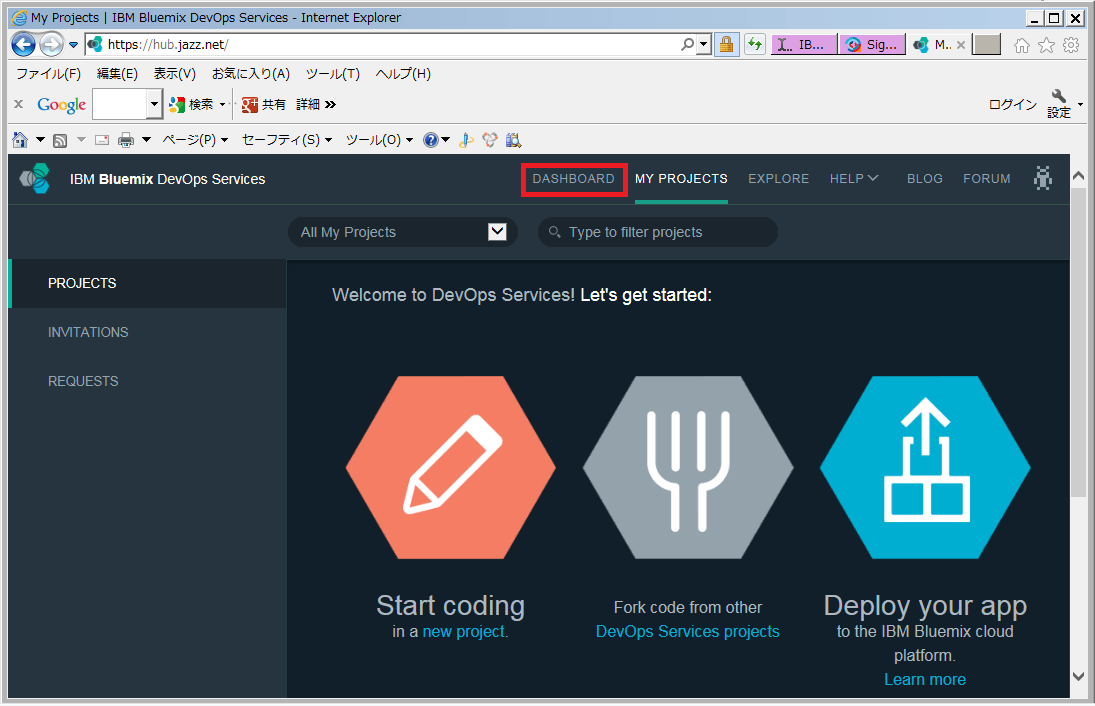
Task: Open the All My Projects dropdown
Action: point(403,232)
